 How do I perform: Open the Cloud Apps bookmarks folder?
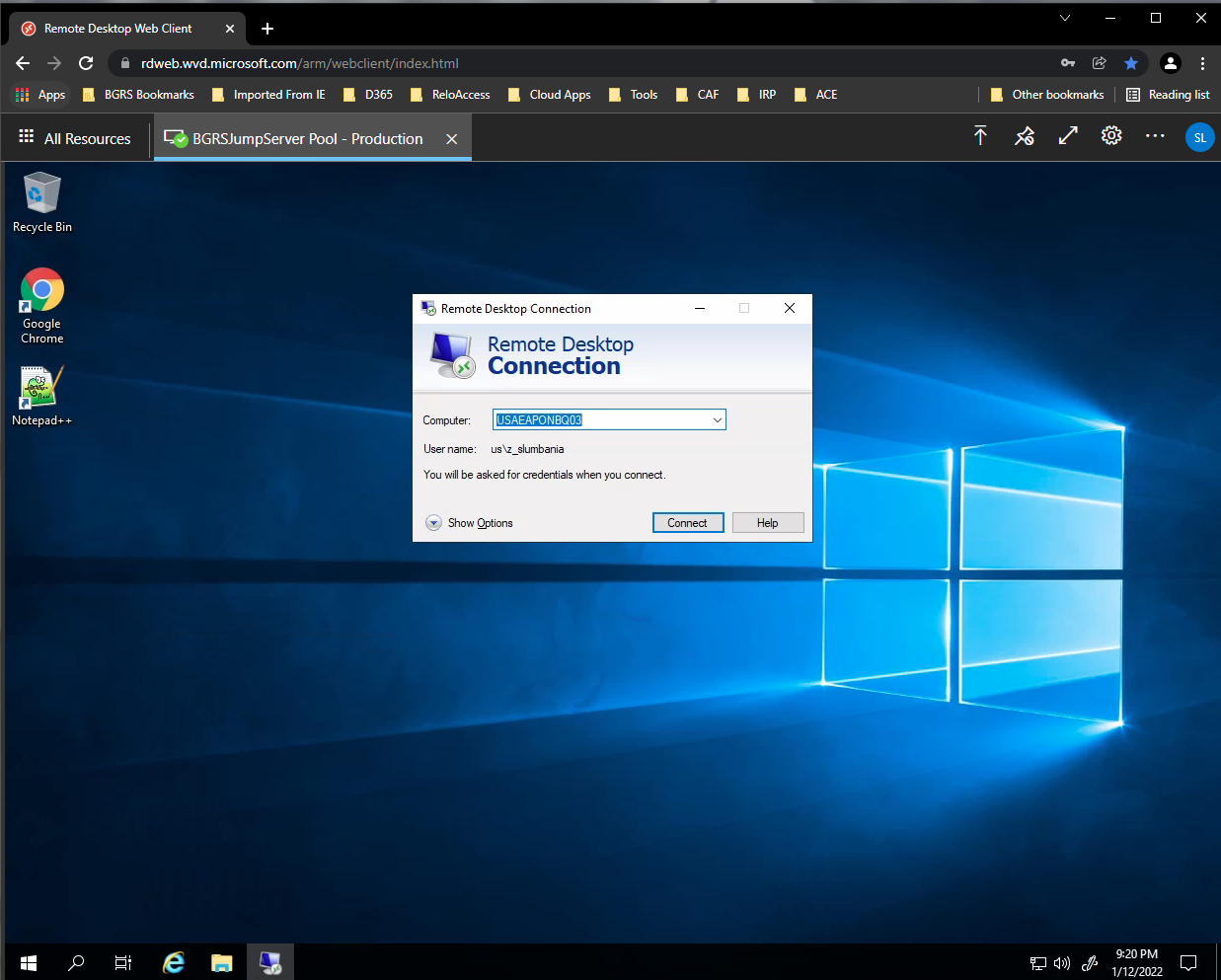point(549,95)
